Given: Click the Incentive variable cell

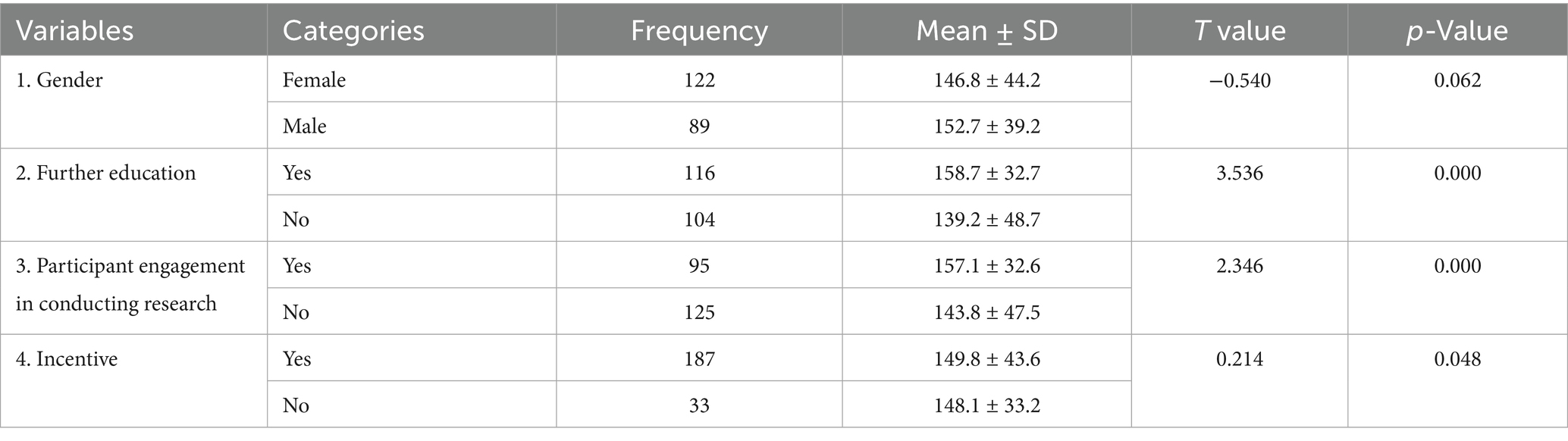Looking at the screenshot, I should [x=67, y=358].
